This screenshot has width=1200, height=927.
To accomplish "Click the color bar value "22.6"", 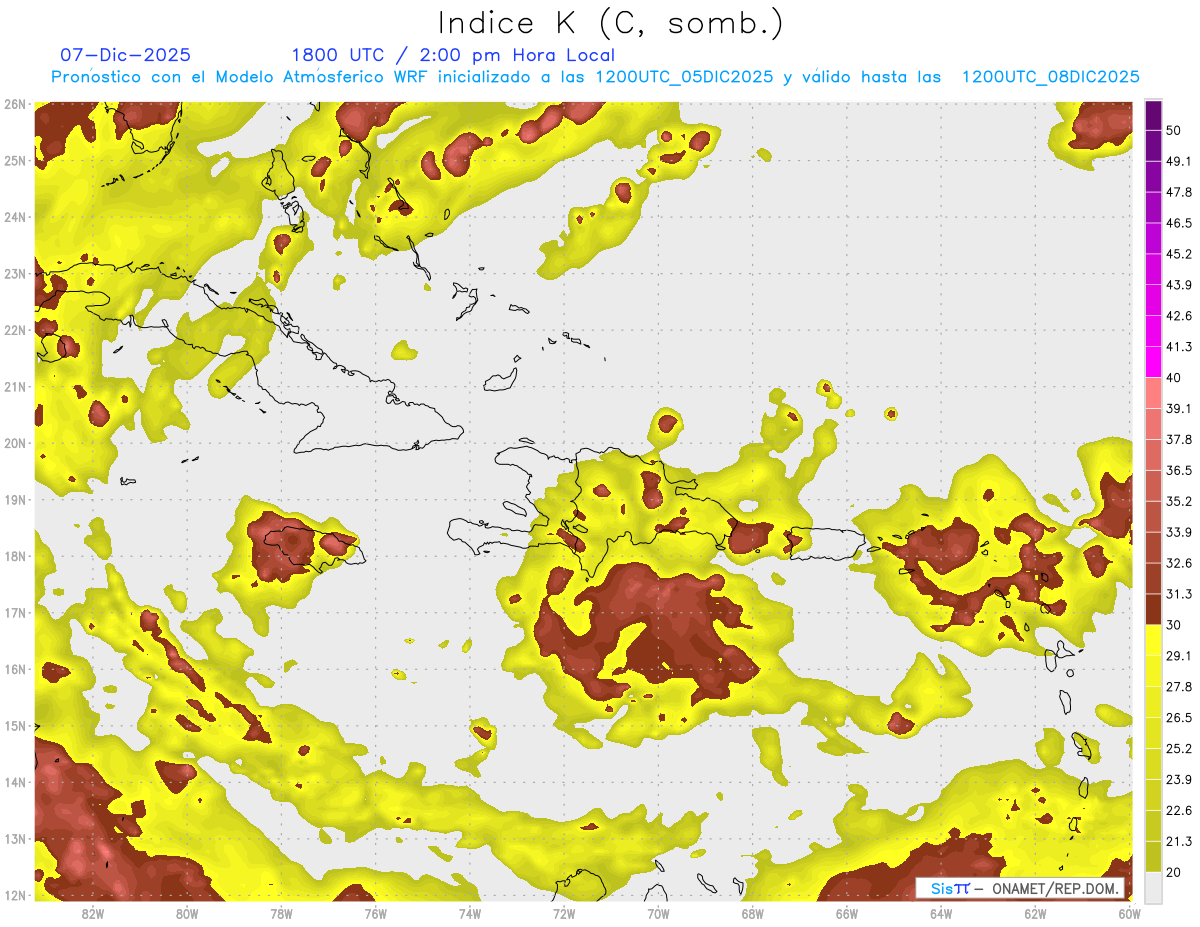I will click(1179, 811).
